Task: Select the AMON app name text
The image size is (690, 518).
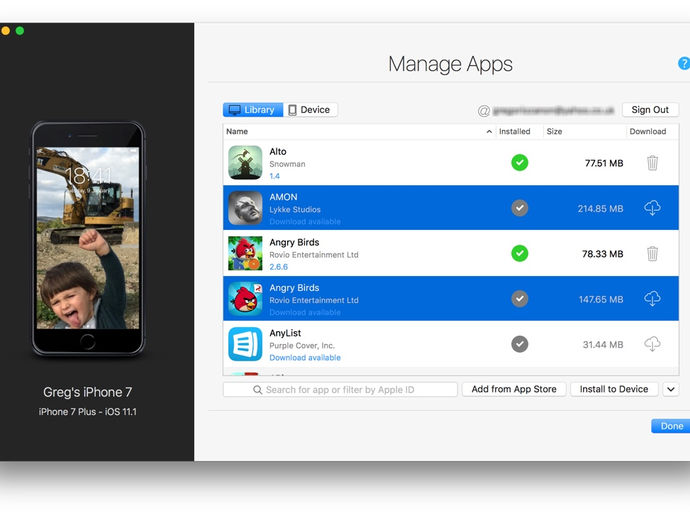Action: [283, 197]
